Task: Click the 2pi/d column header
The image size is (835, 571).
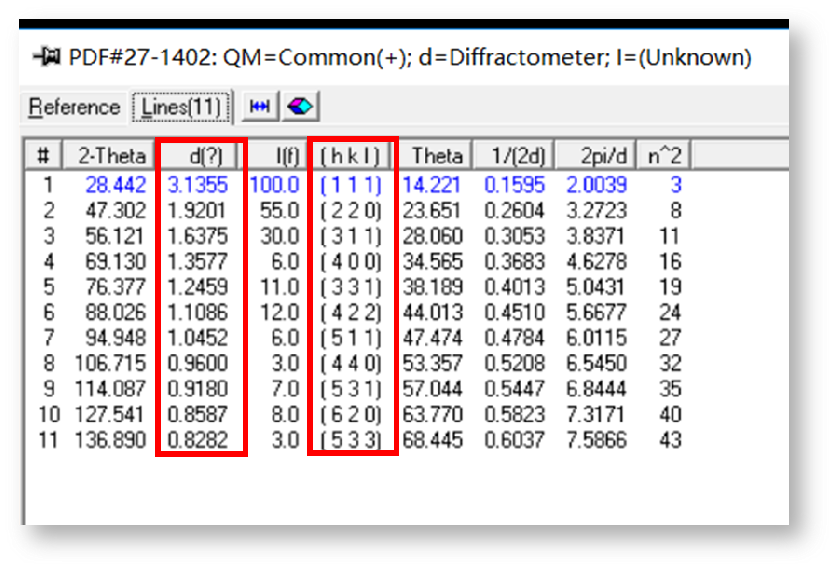Action: [595, 156]
